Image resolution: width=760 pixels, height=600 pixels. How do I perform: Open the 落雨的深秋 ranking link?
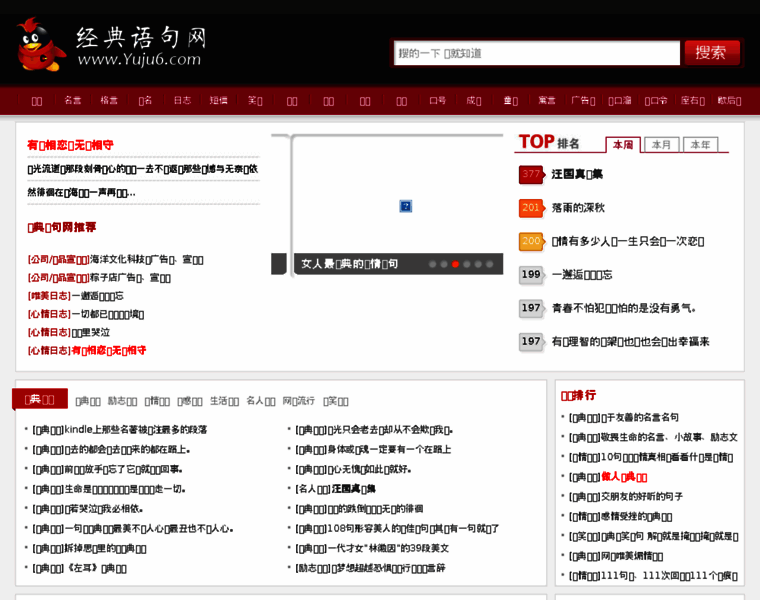(578, 208)
